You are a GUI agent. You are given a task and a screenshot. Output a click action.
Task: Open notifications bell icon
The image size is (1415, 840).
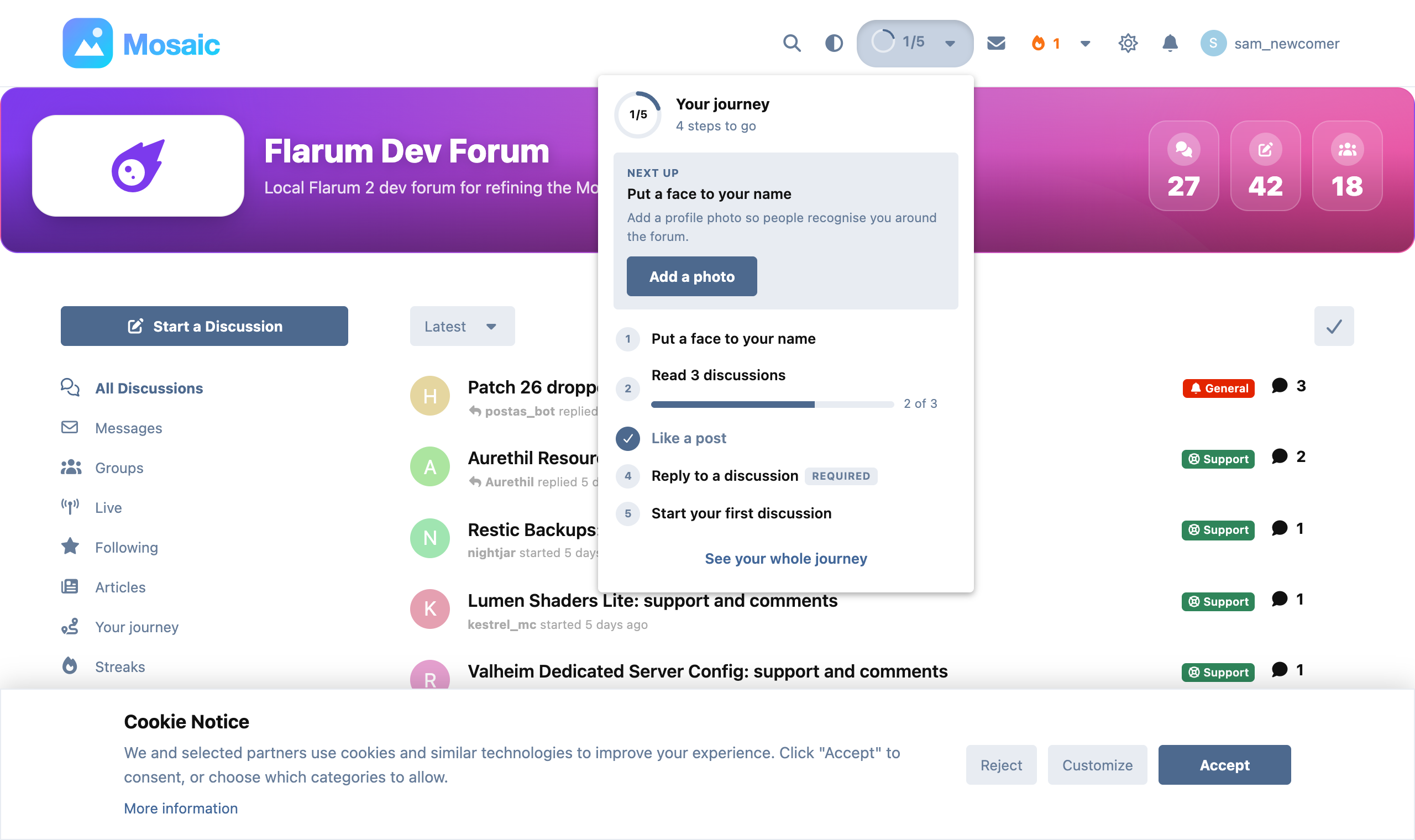1170,43
